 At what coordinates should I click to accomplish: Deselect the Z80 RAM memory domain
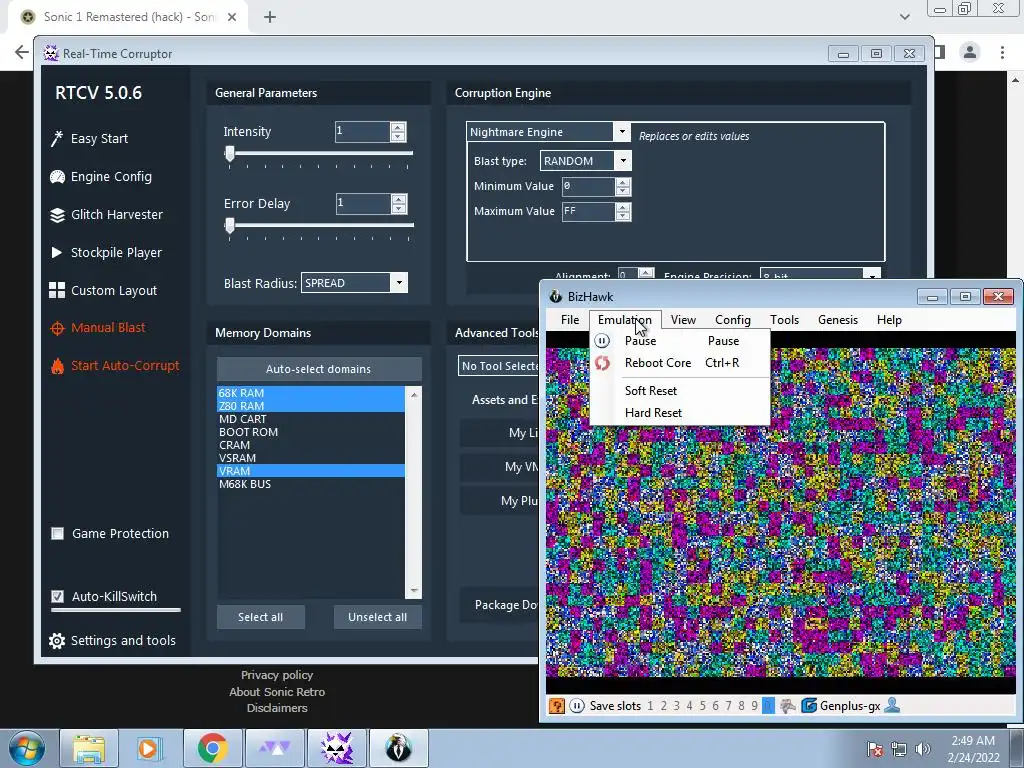click(x=311, y=406)
